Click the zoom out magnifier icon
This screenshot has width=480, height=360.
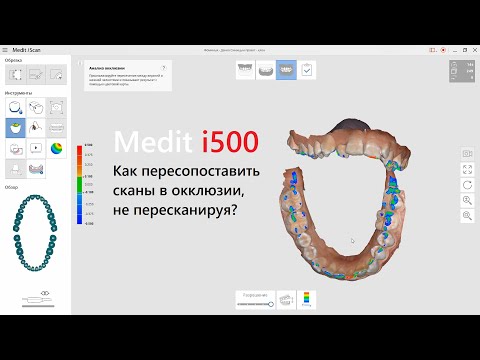[x=467, y=216]
